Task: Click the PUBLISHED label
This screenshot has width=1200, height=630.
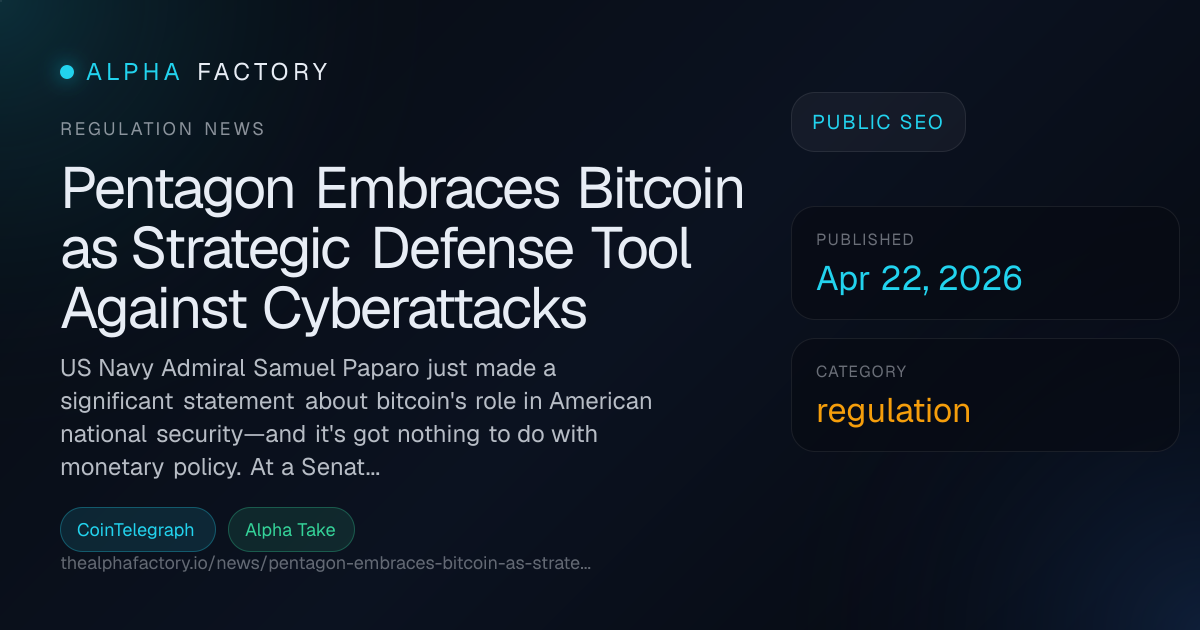Action: [x=864, y=240]
